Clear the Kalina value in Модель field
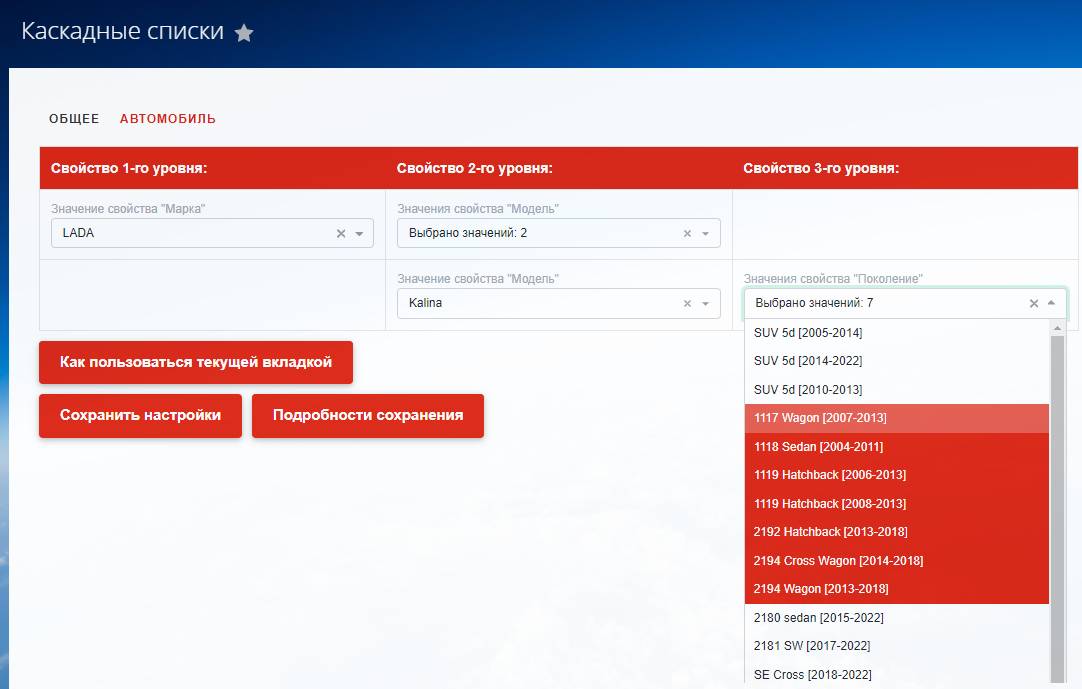 pyautogui.click(x=687, y=303)
